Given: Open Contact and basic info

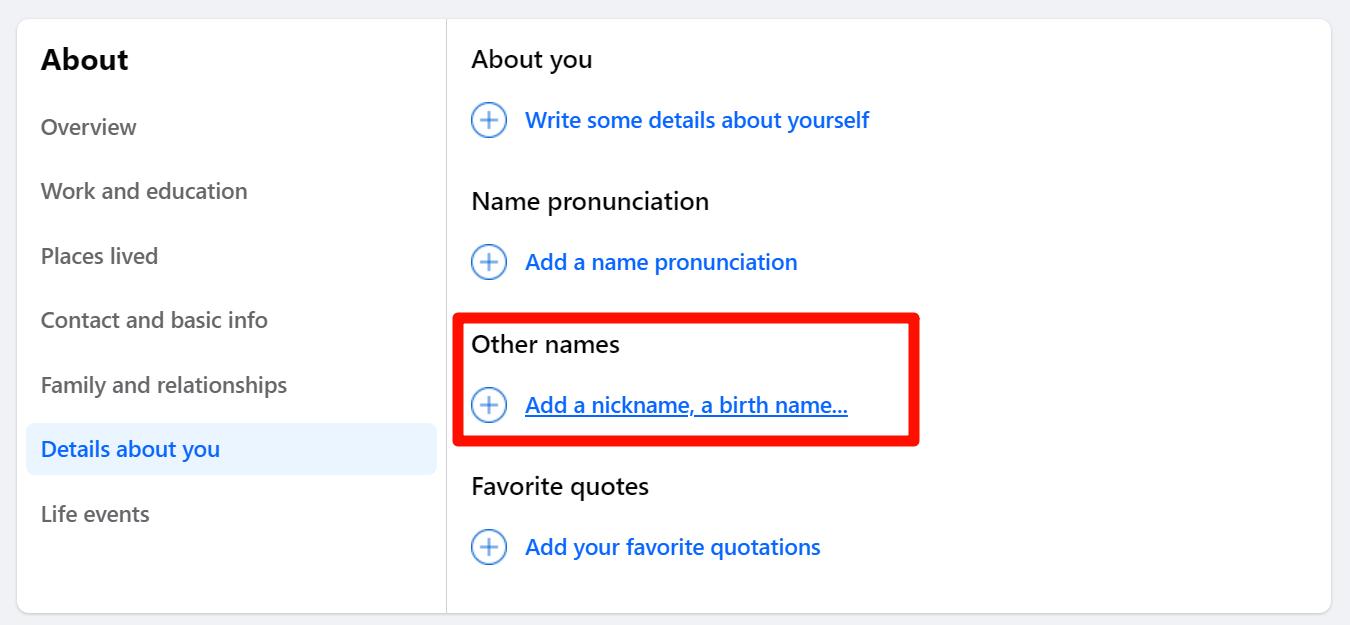Looking at the screenshot, I should coord(154,320).
